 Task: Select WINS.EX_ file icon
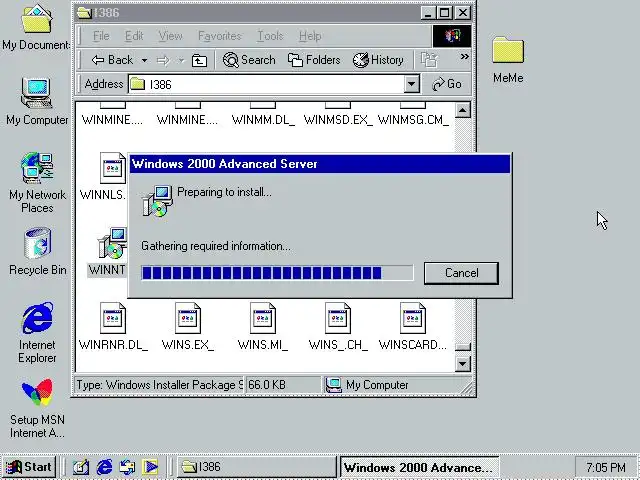188,318
